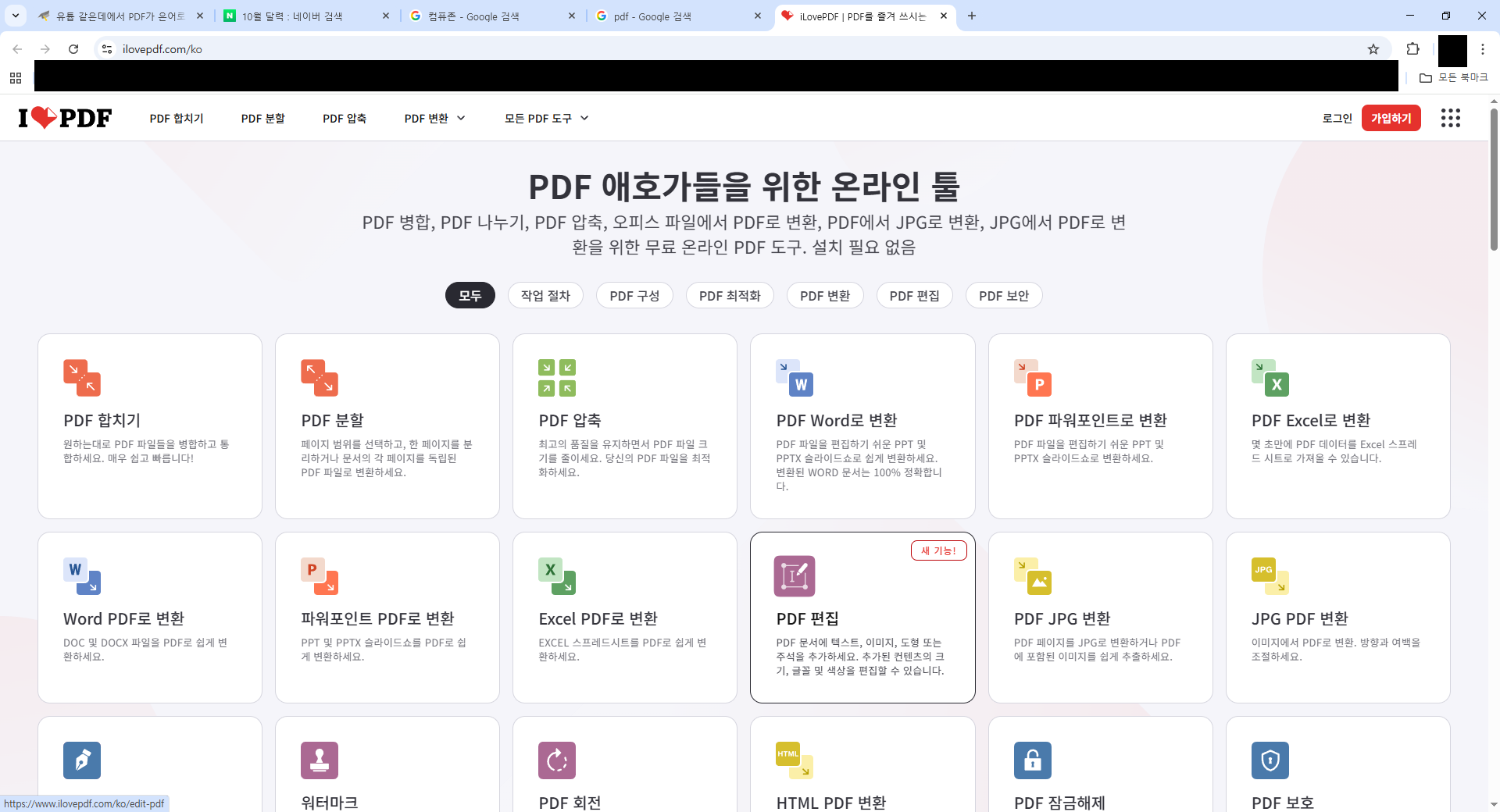Click the 가입하기 sign-up button
Image resolution: width=1500 pixels, height=812 pixels.
point(1391,119)
